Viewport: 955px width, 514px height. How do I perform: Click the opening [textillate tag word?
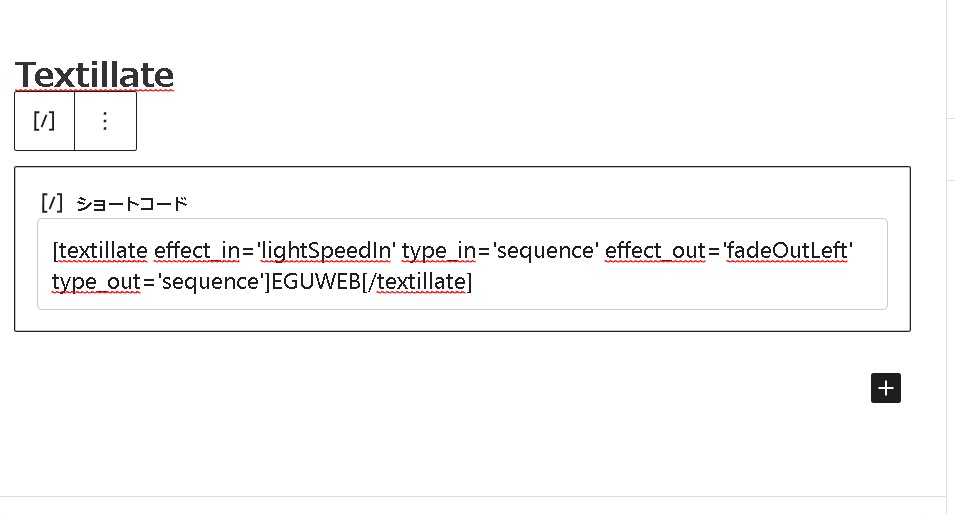point(100,250)
